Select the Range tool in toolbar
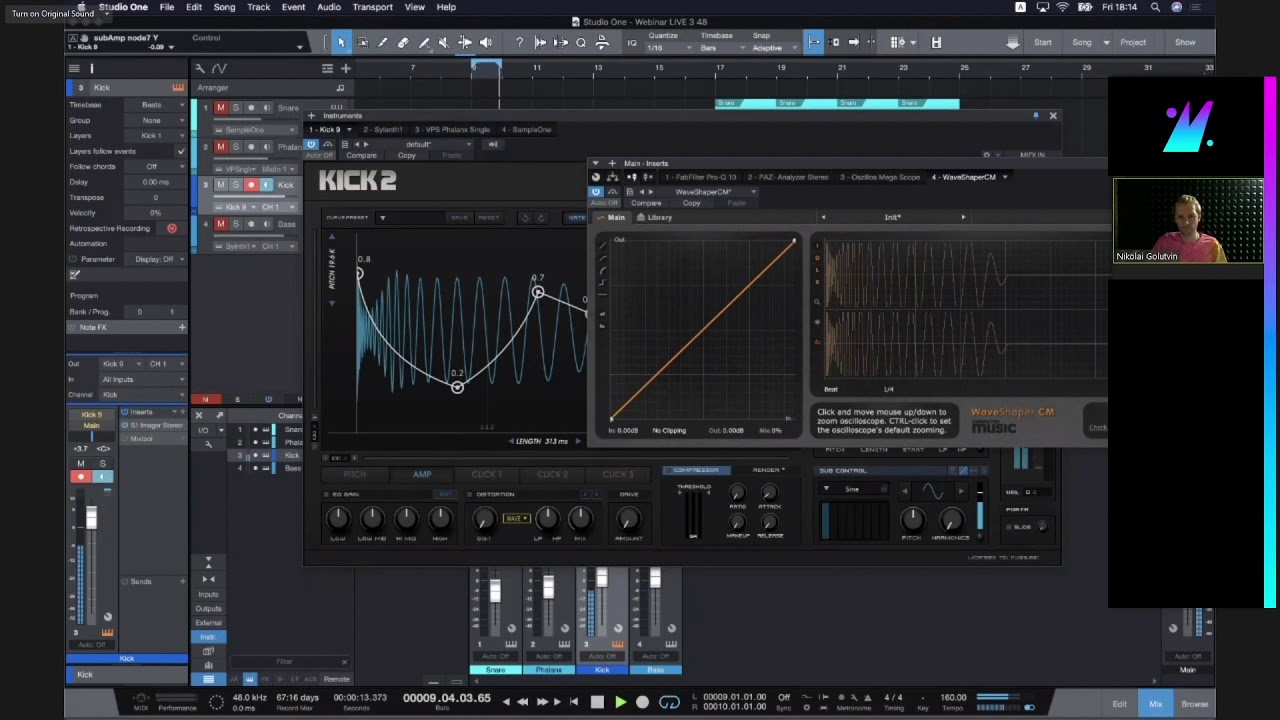This screenshot has width=1280, height=720. [362, 42]
